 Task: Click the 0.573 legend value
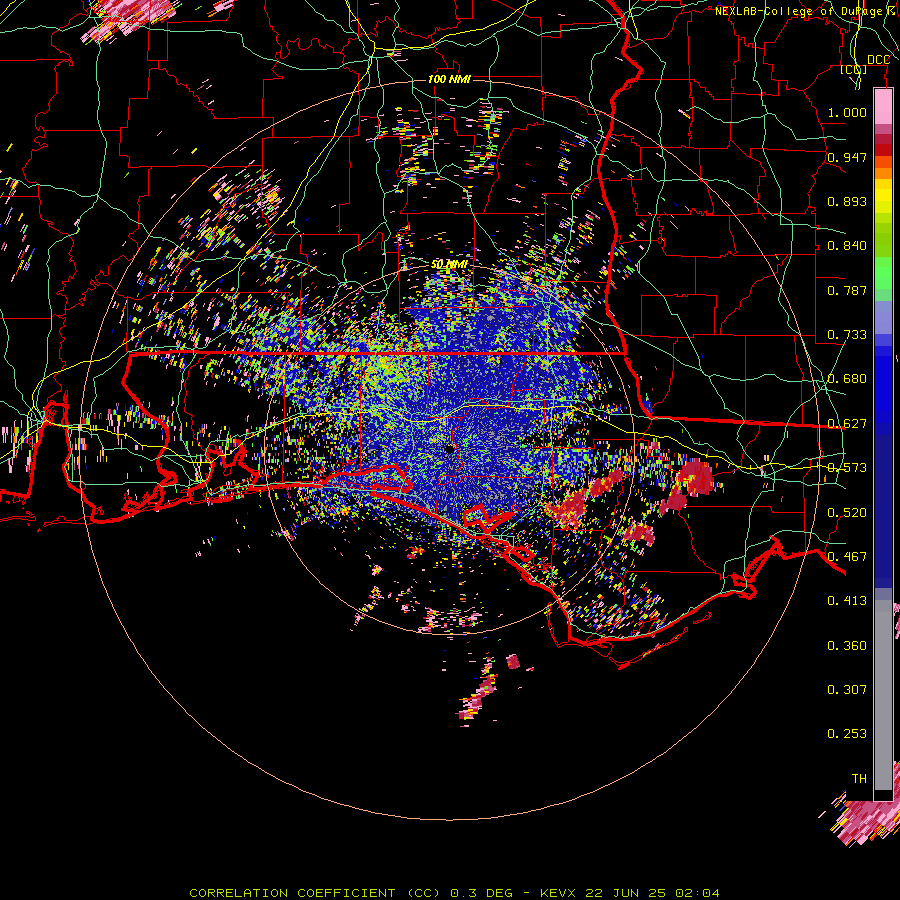pyautogui.click(x=847, y=467)
